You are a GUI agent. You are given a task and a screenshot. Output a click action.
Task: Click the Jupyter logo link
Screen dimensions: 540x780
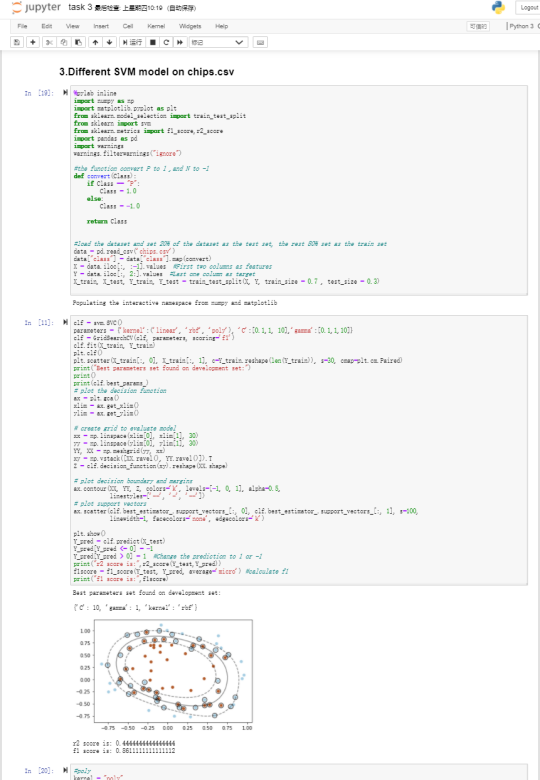tap(36, 7)
